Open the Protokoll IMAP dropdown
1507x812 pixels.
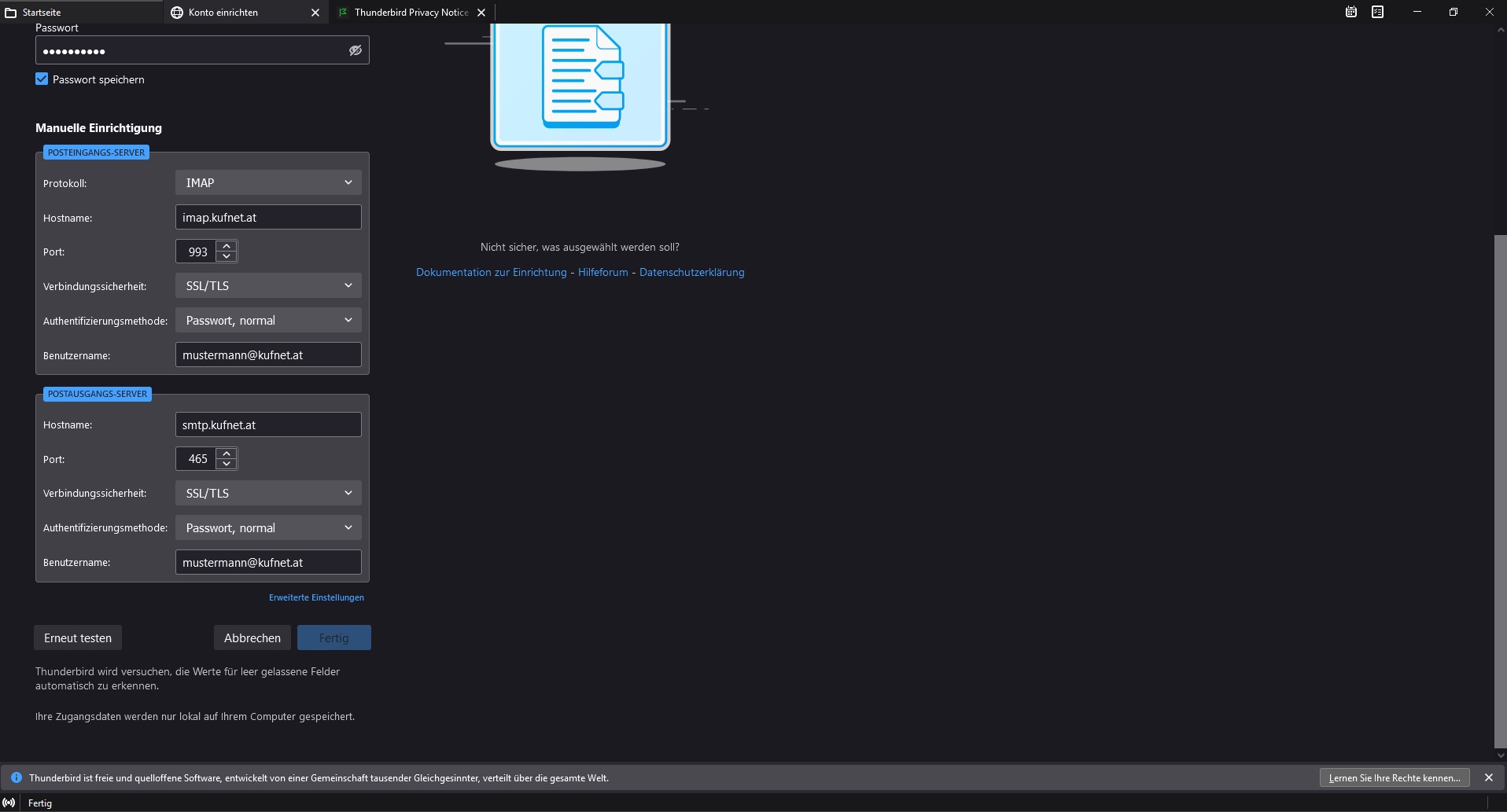pyautogui.click(x=268, y=182)
